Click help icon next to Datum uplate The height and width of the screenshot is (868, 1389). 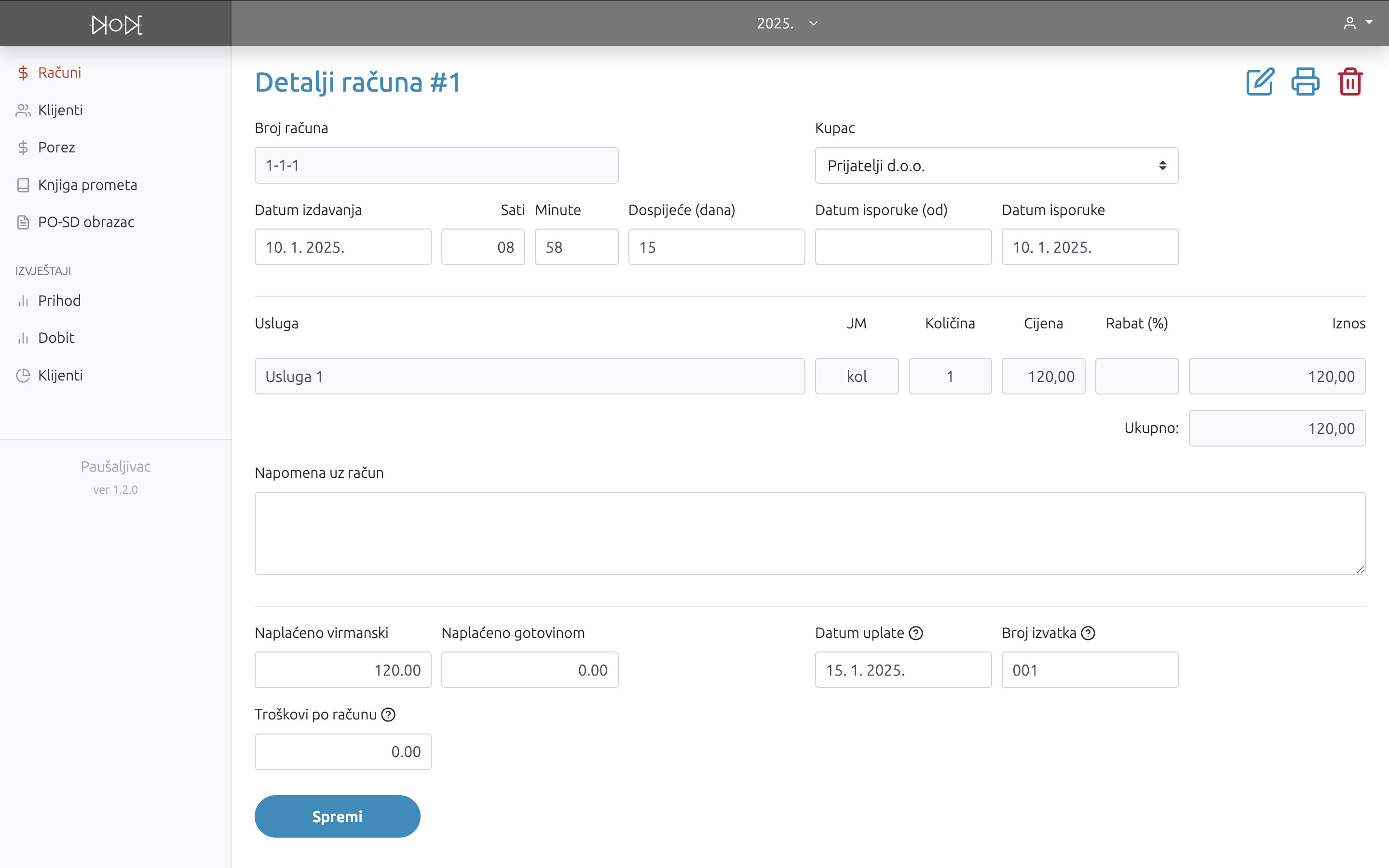click(916, 633)
